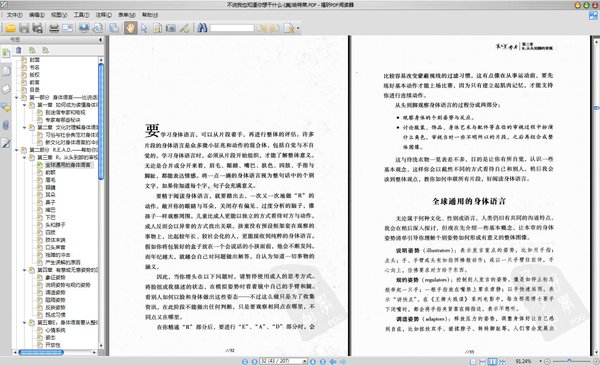Open the Pages thumbnail sidebar icon
Screen dimensions: 600x366
click(x=6, y=71)
